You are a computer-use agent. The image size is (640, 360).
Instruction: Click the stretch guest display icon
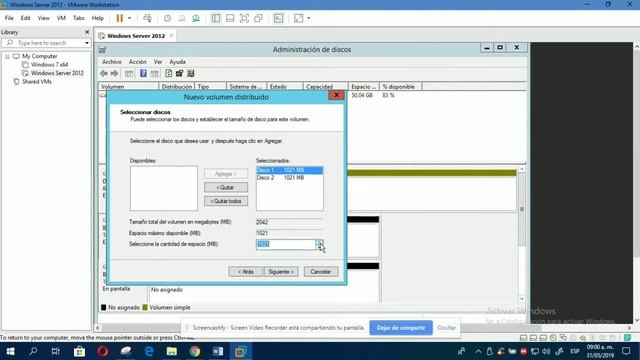click(299, 18)
